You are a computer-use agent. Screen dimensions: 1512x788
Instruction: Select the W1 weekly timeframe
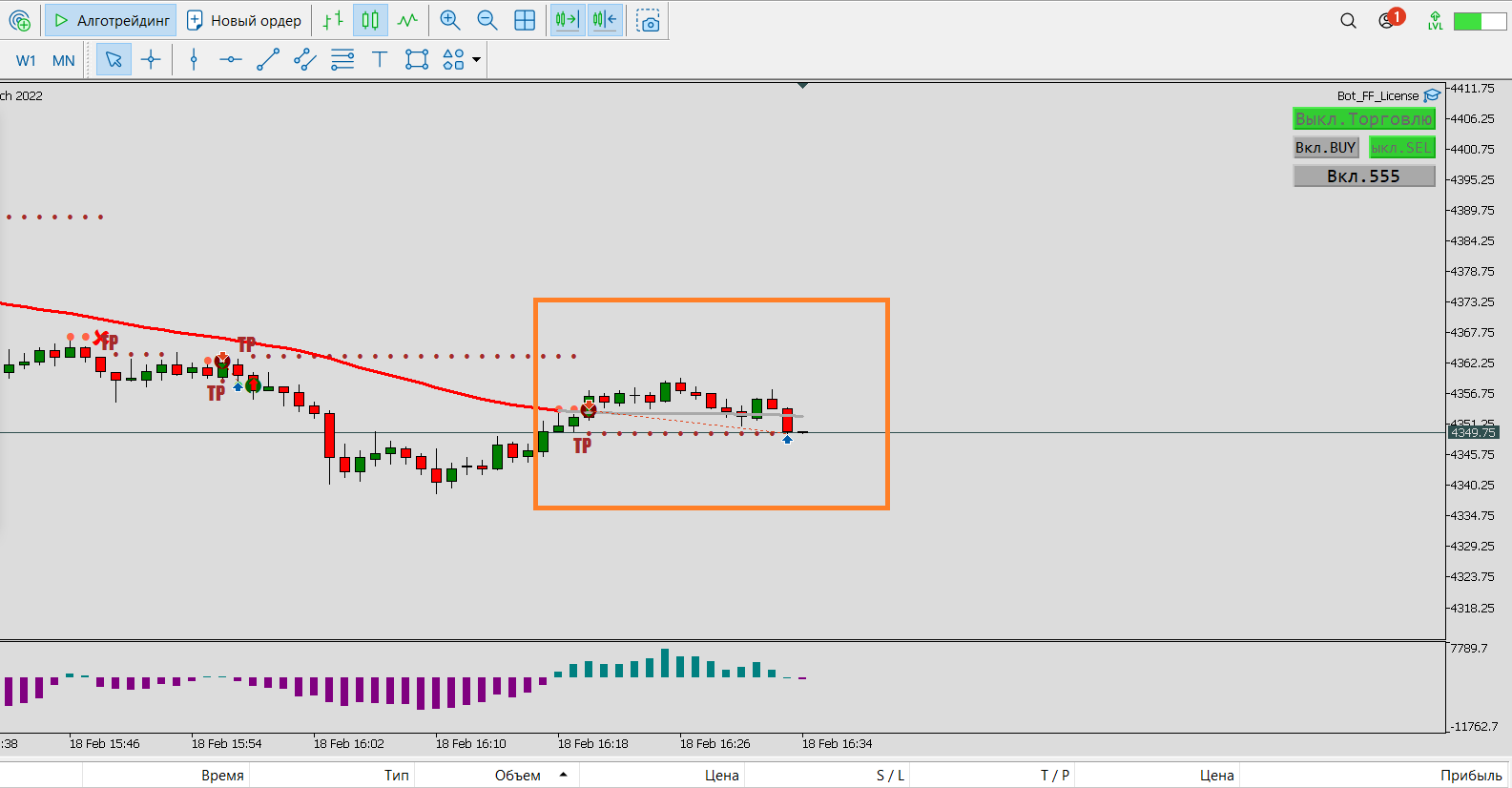coord(26,60)
